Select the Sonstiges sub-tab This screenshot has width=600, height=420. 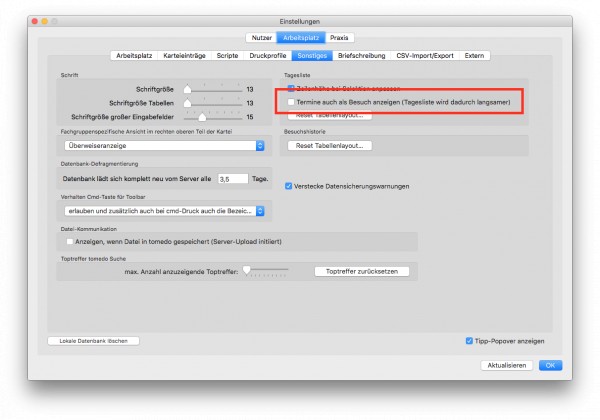click(x=312, y=55)
